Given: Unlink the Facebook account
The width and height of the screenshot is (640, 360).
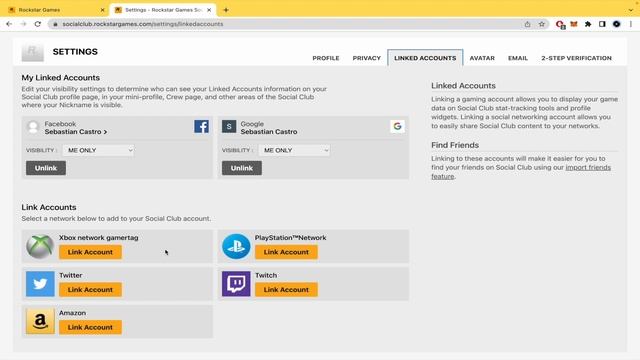Looking at the screenshot, I should 46,168.
